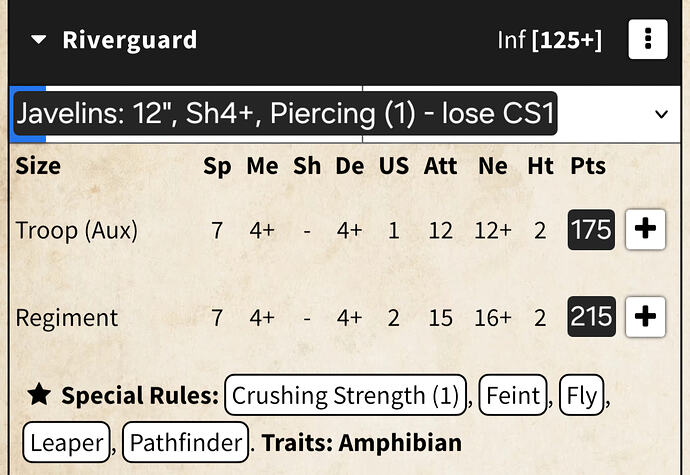
Task: Click the dropdown chevron arrow
Action: (x=661, y=114)
